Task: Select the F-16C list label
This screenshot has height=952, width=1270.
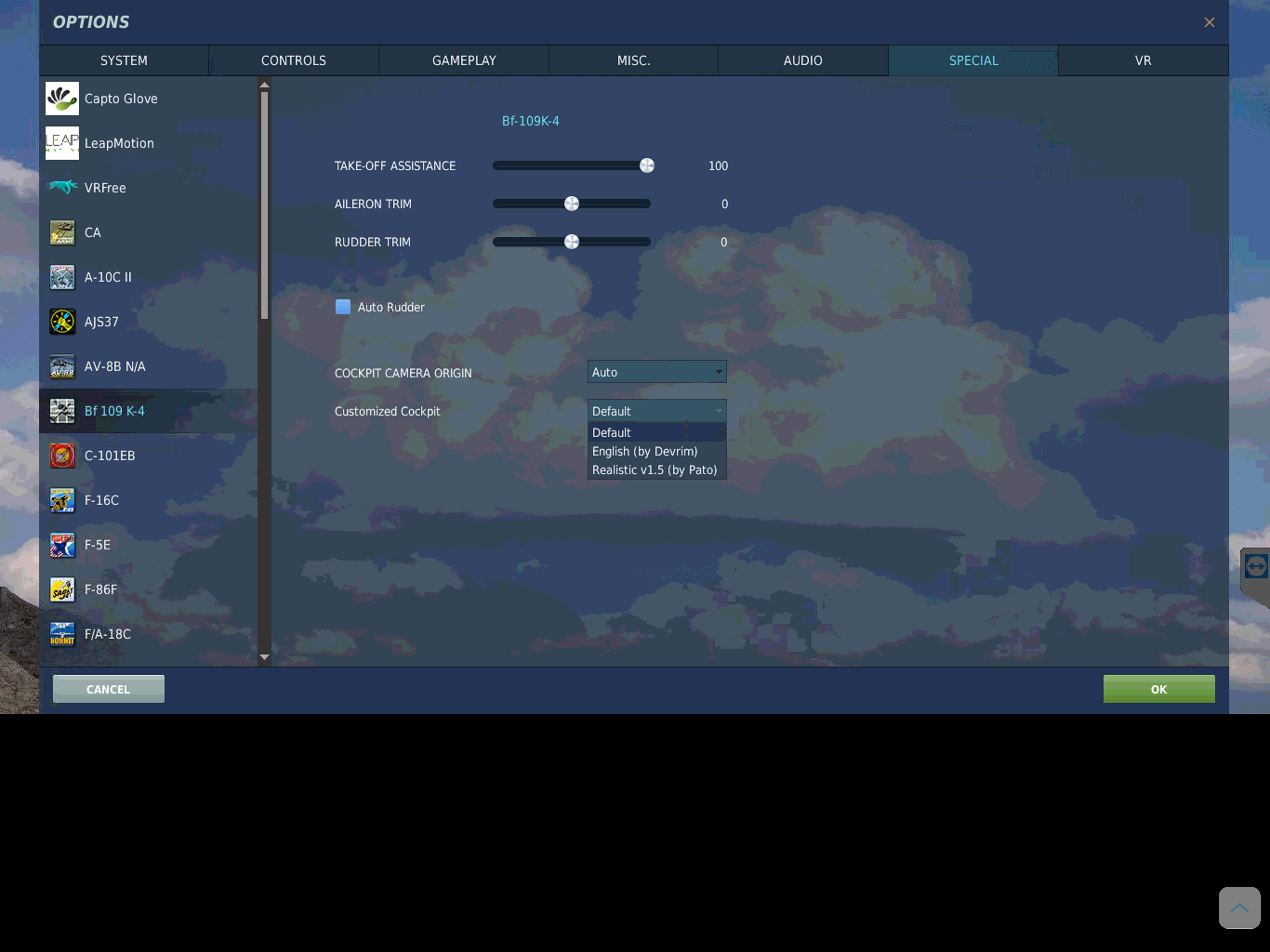Action: click(x=102, y=501)
